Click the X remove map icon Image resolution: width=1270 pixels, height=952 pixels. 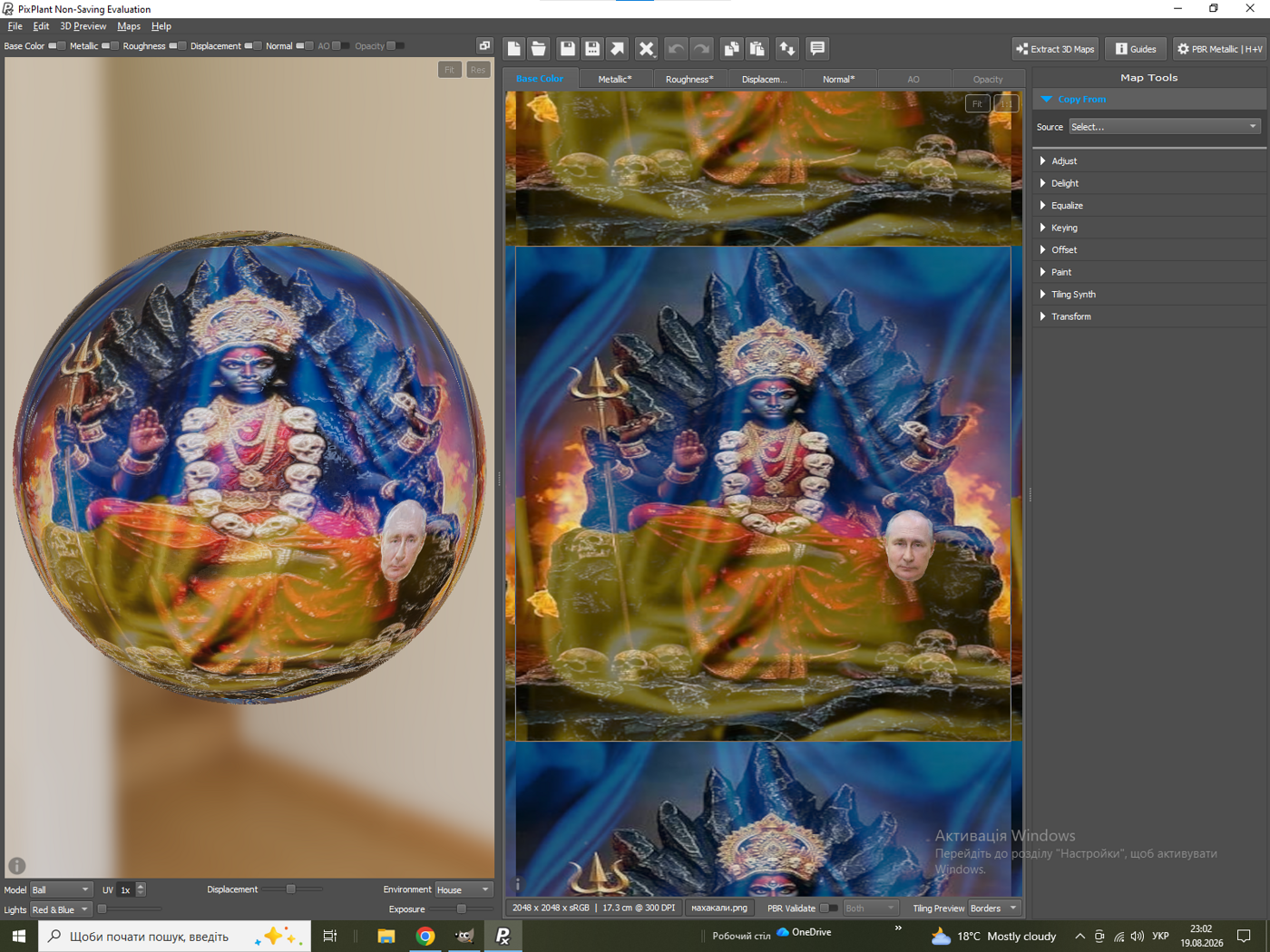(646, 49)
